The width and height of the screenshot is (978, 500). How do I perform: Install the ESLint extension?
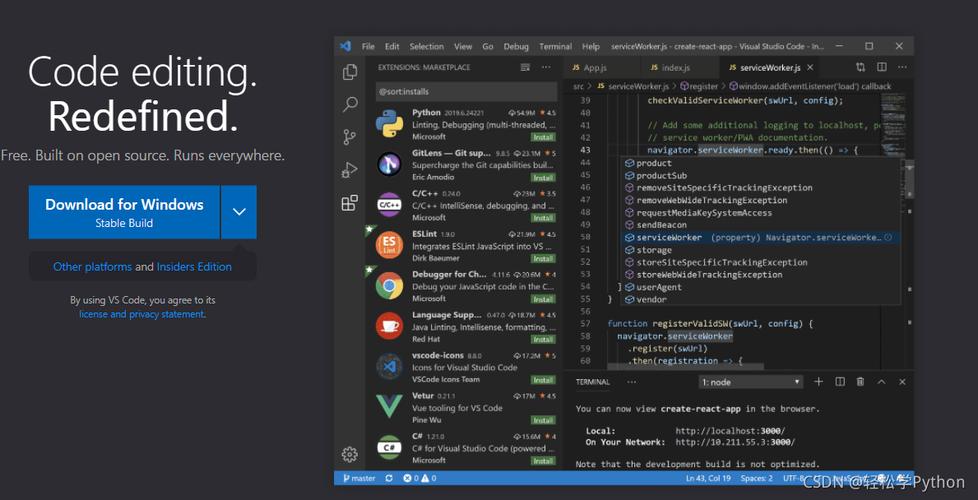pos(543,259)
